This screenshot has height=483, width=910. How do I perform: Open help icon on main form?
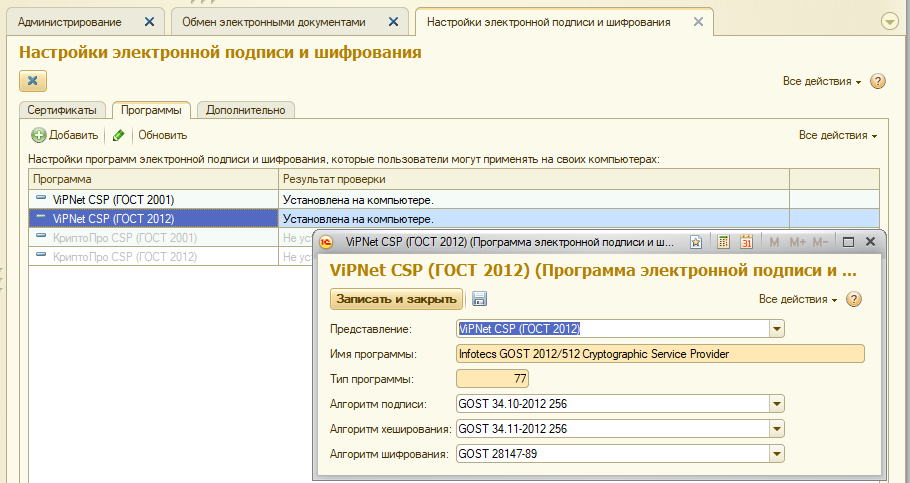(x=878, y=81)
